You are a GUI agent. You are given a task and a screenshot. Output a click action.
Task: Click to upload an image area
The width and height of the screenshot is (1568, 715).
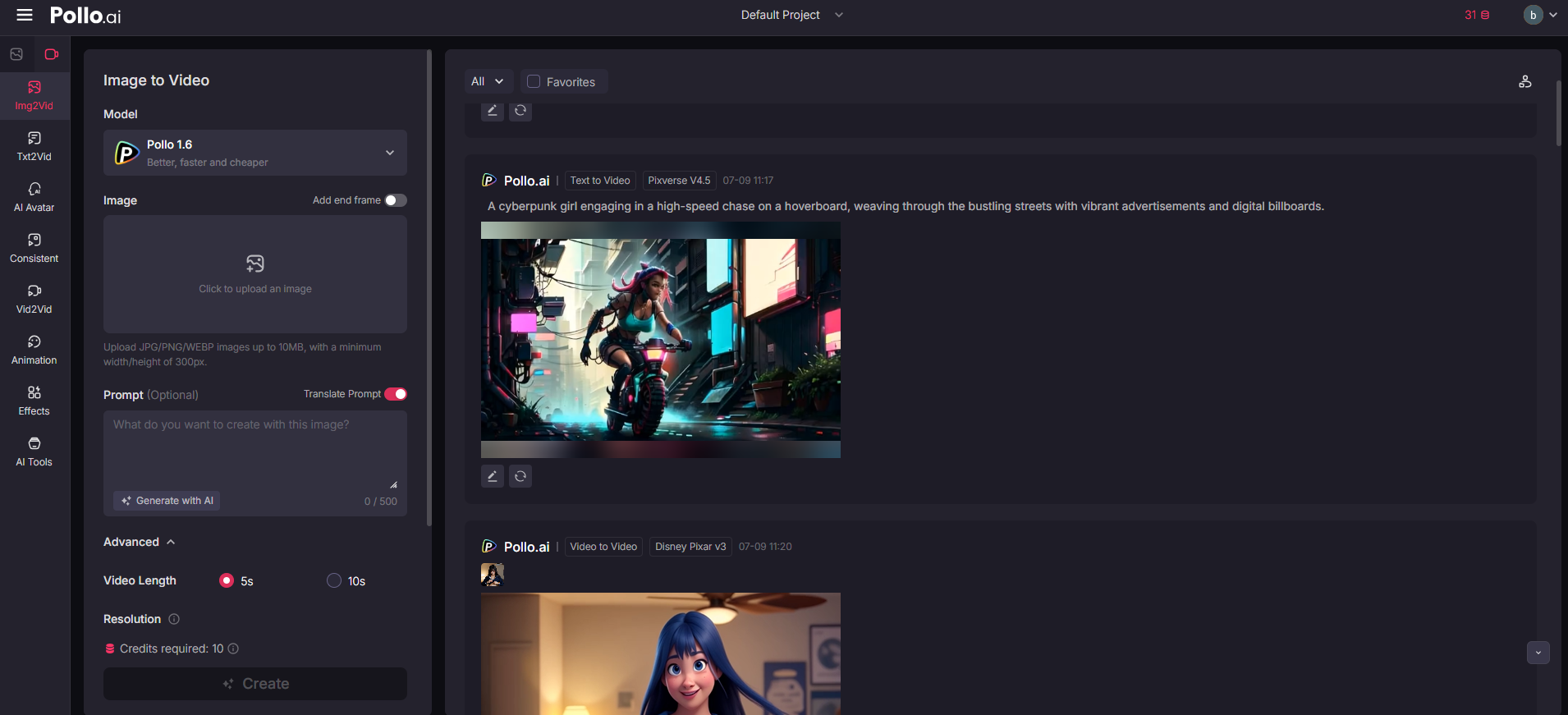coord(255,274)
